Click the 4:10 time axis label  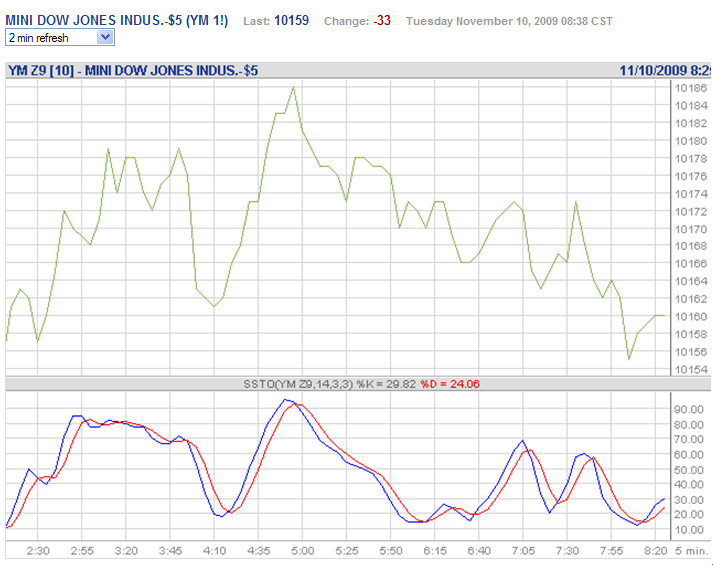(x=214, y=551)
